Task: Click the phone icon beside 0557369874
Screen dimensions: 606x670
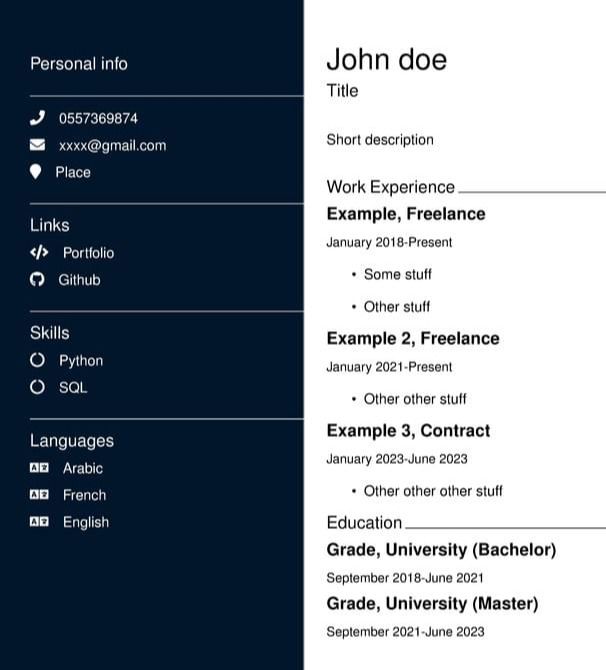Action: 38,118
